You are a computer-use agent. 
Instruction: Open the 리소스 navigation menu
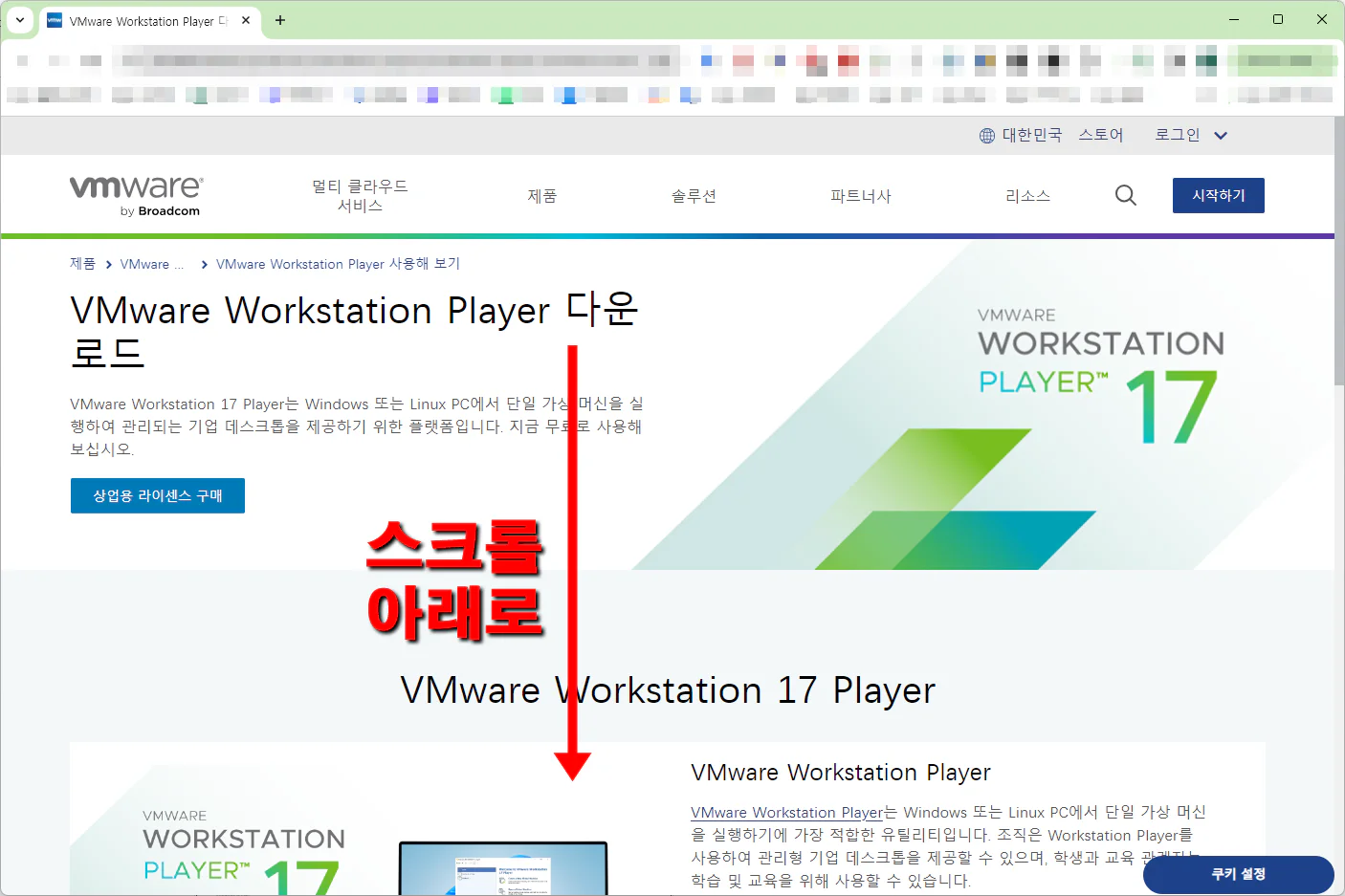point(1027,195)
